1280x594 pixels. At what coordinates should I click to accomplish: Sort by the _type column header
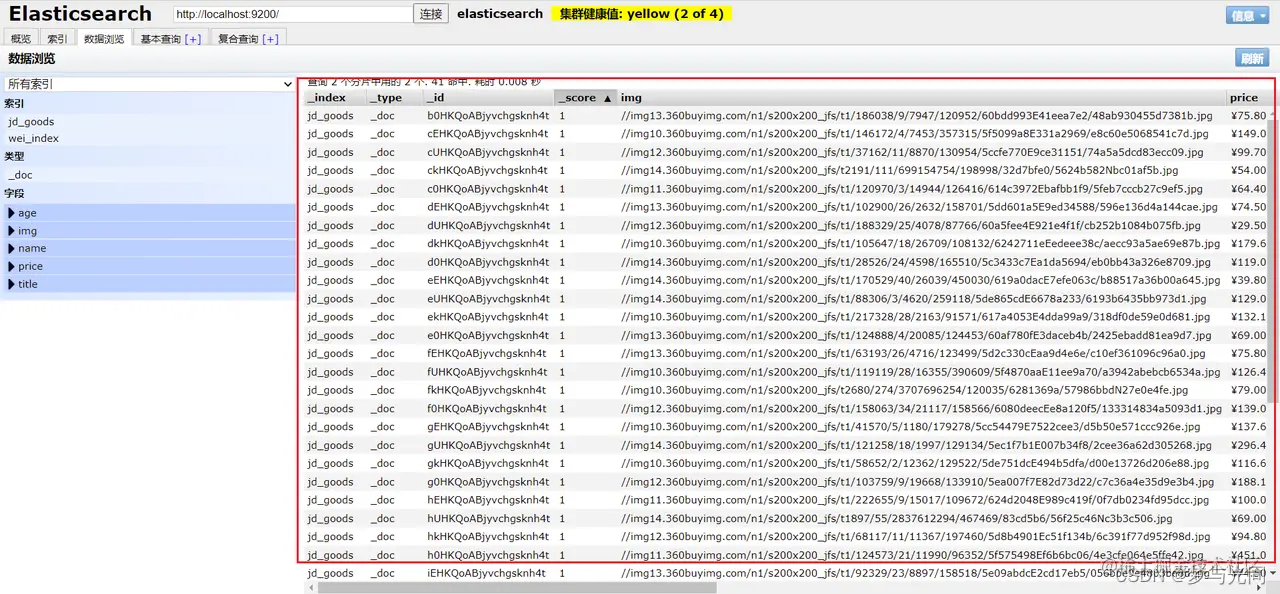click(394, 98)
